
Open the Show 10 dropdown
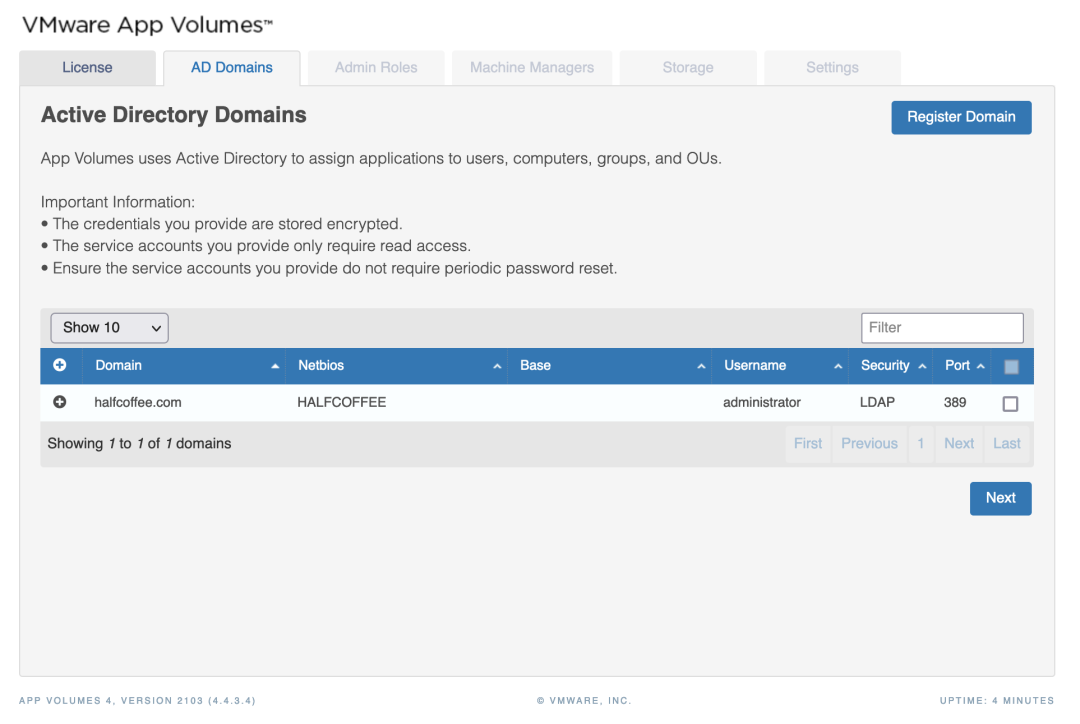coord(110,328)
